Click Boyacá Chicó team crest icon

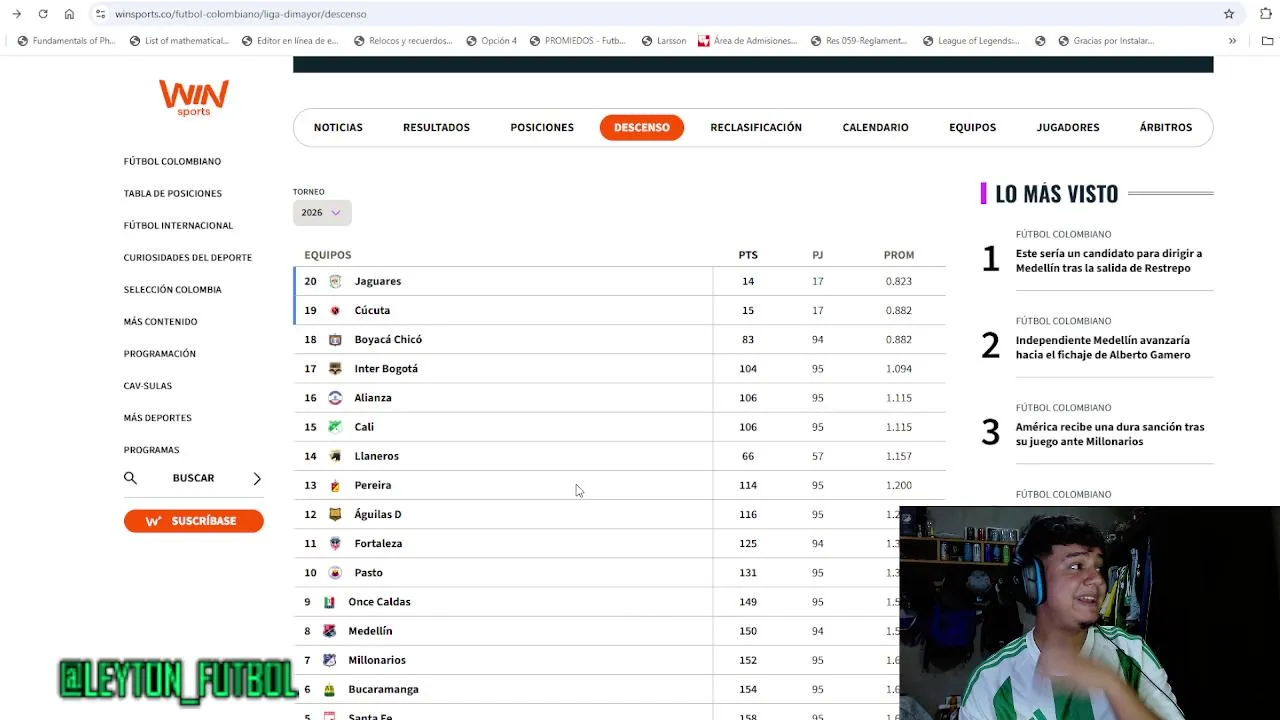coord(335,339)
